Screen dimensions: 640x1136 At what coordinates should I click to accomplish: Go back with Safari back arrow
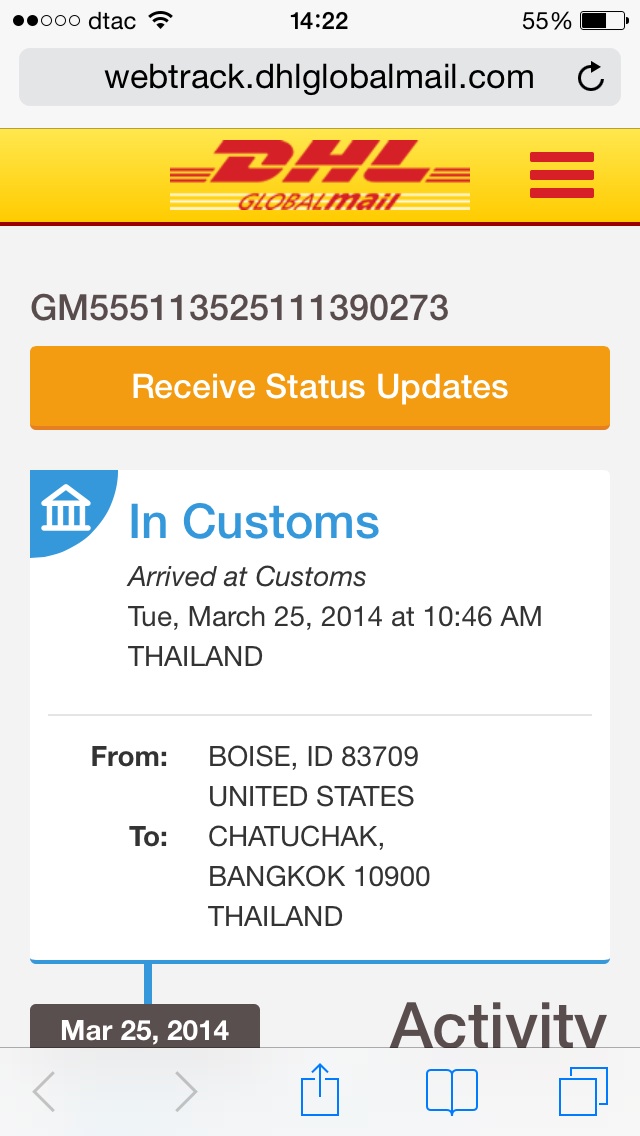point(44,1092)
